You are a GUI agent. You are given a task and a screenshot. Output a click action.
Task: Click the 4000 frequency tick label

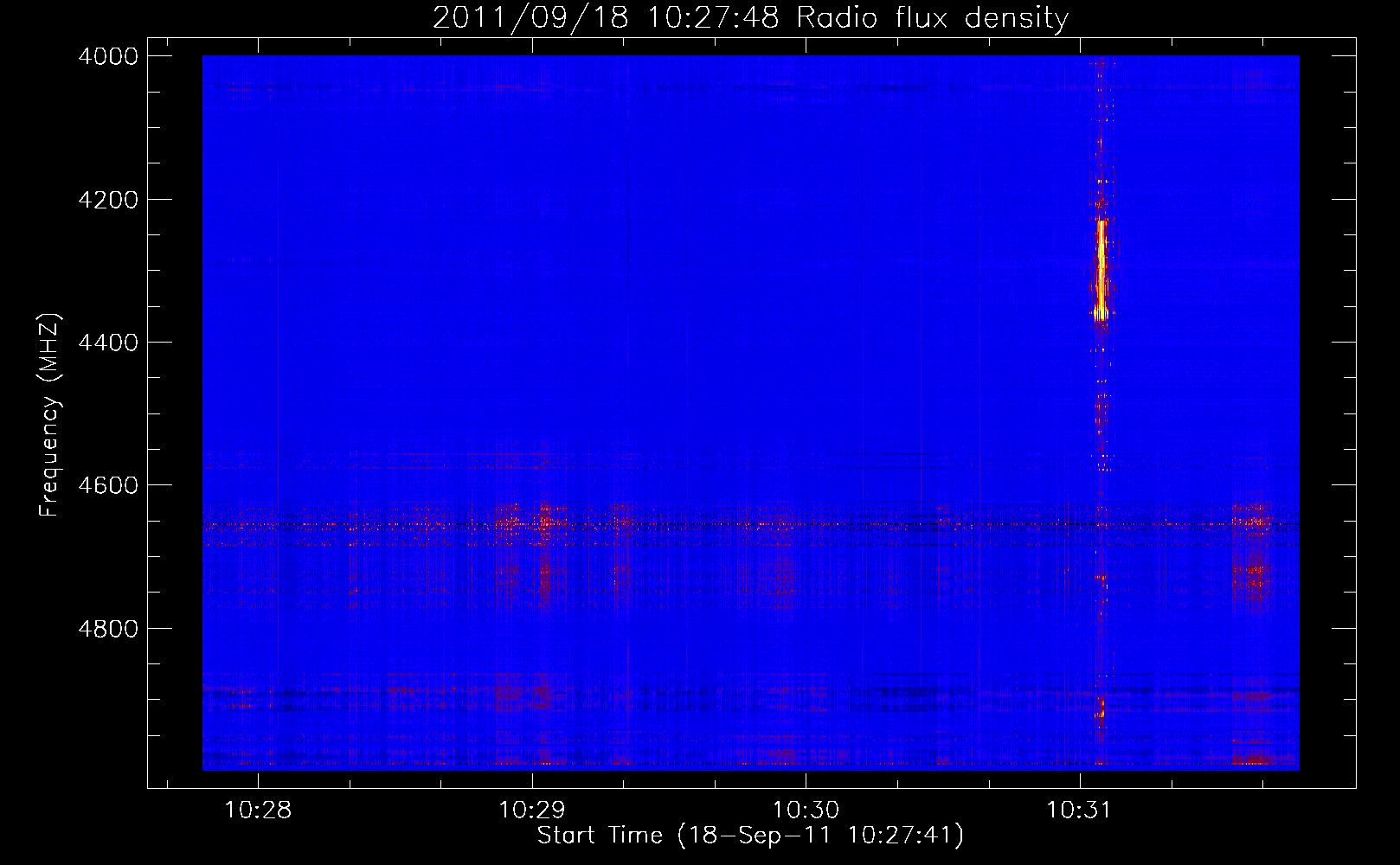click(108, 56)
